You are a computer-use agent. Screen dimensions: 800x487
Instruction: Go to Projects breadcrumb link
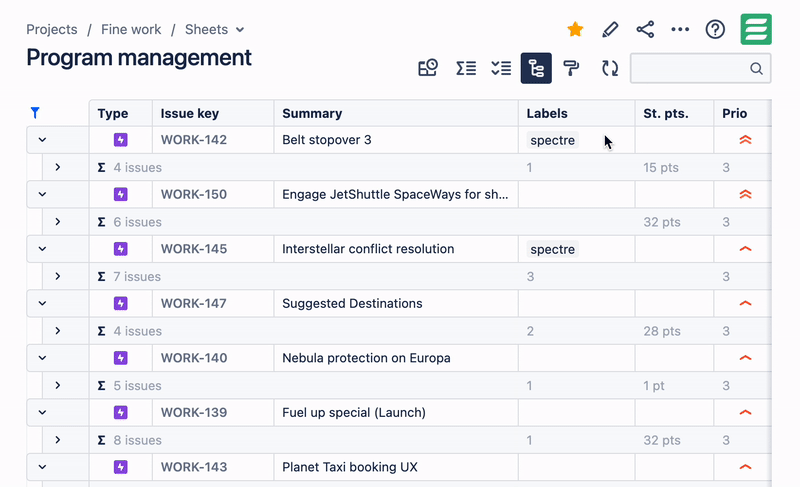pos(52,30)
